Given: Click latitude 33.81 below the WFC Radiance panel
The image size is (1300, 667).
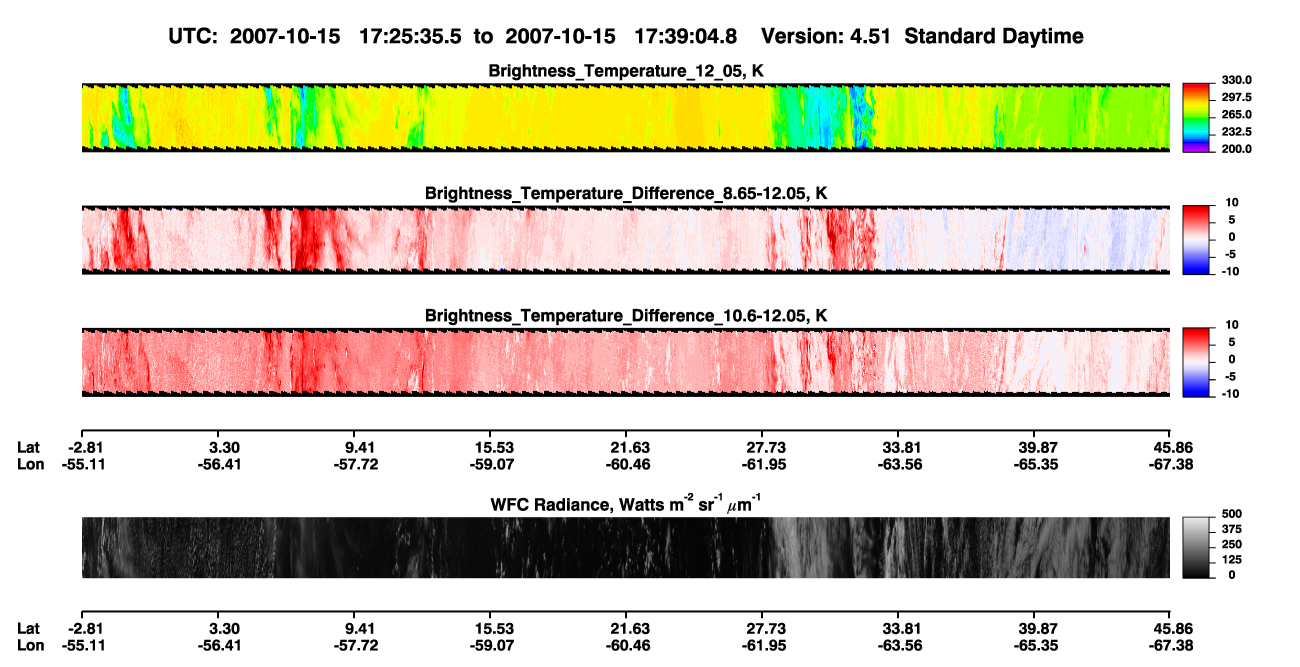Looking at the screenshot, I should point(900,628).
